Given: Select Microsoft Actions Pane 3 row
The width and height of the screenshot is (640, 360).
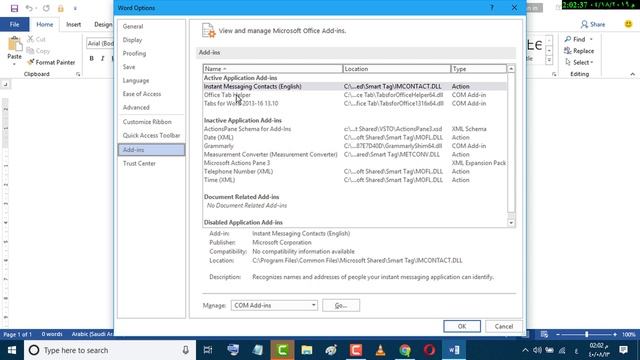Looking at the screenshot, I should click(355, 163).
